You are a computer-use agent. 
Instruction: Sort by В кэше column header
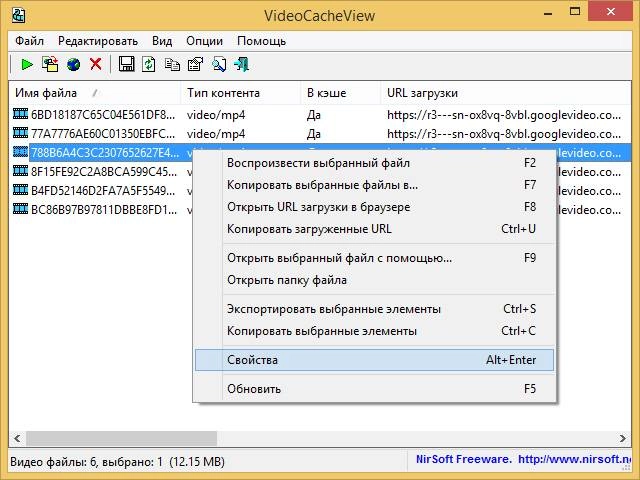point(341,93)
